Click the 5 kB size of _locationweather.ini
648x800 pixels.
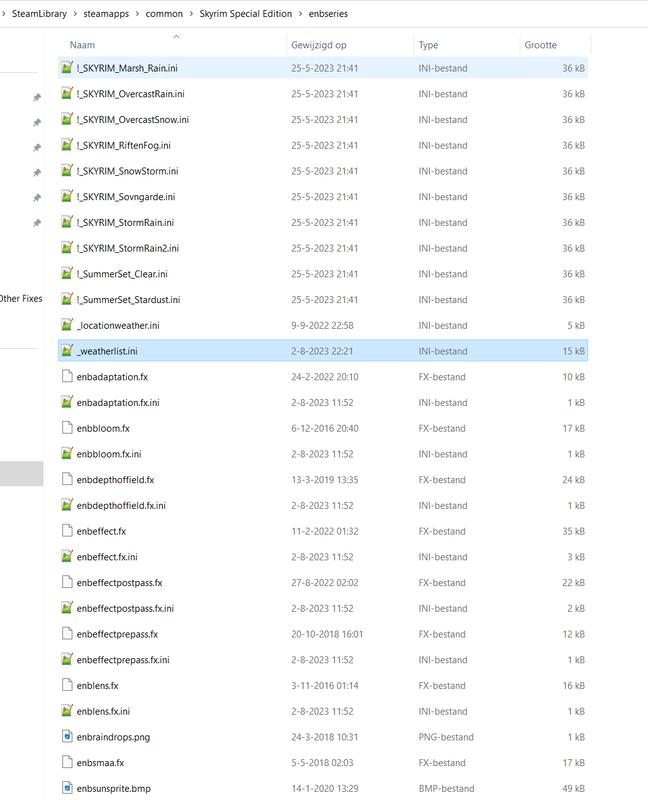click(x=576, y=325)
